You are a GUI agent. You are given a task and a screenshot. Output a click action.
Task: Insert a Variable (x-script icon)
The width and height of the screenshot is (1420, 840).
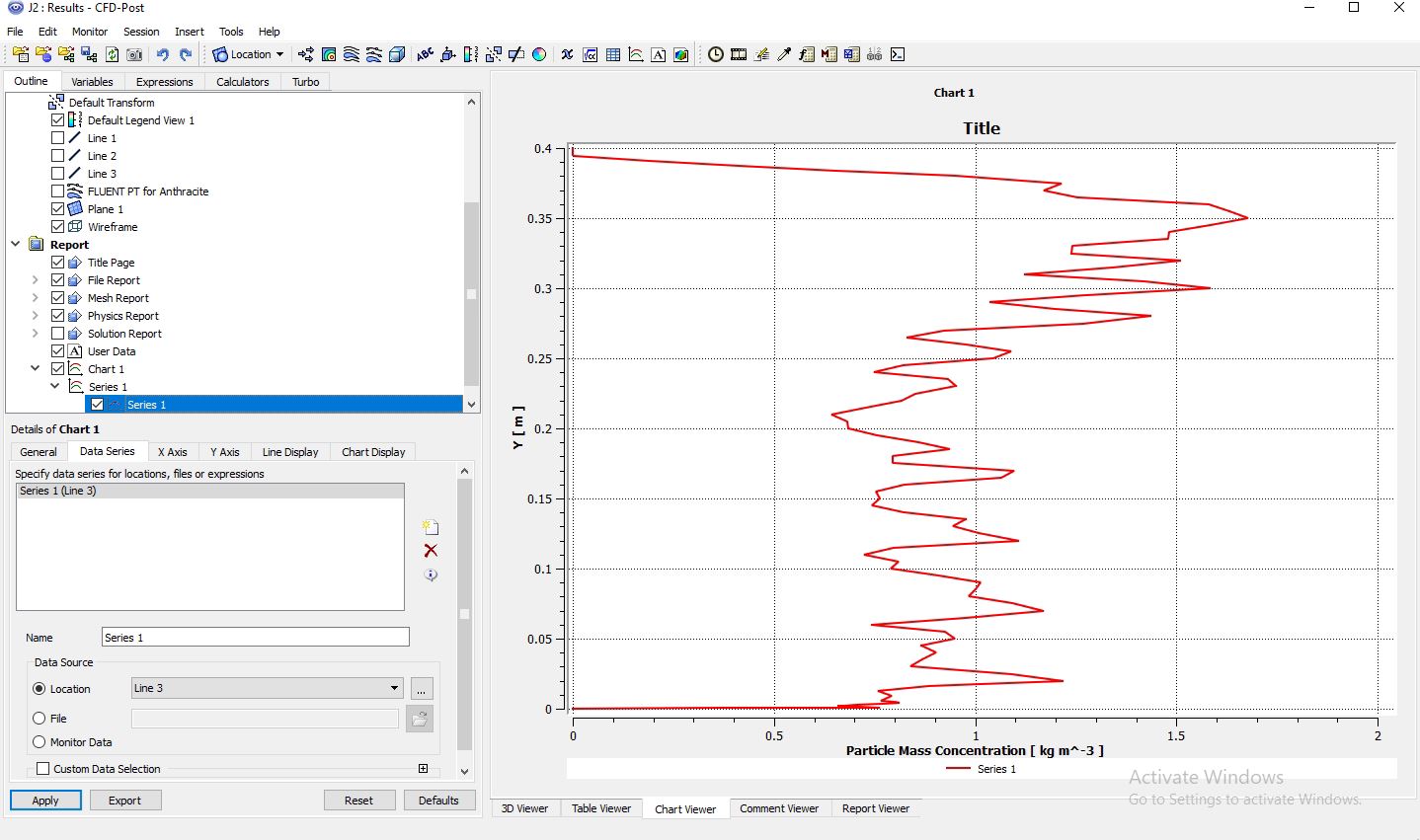(567, 54)
